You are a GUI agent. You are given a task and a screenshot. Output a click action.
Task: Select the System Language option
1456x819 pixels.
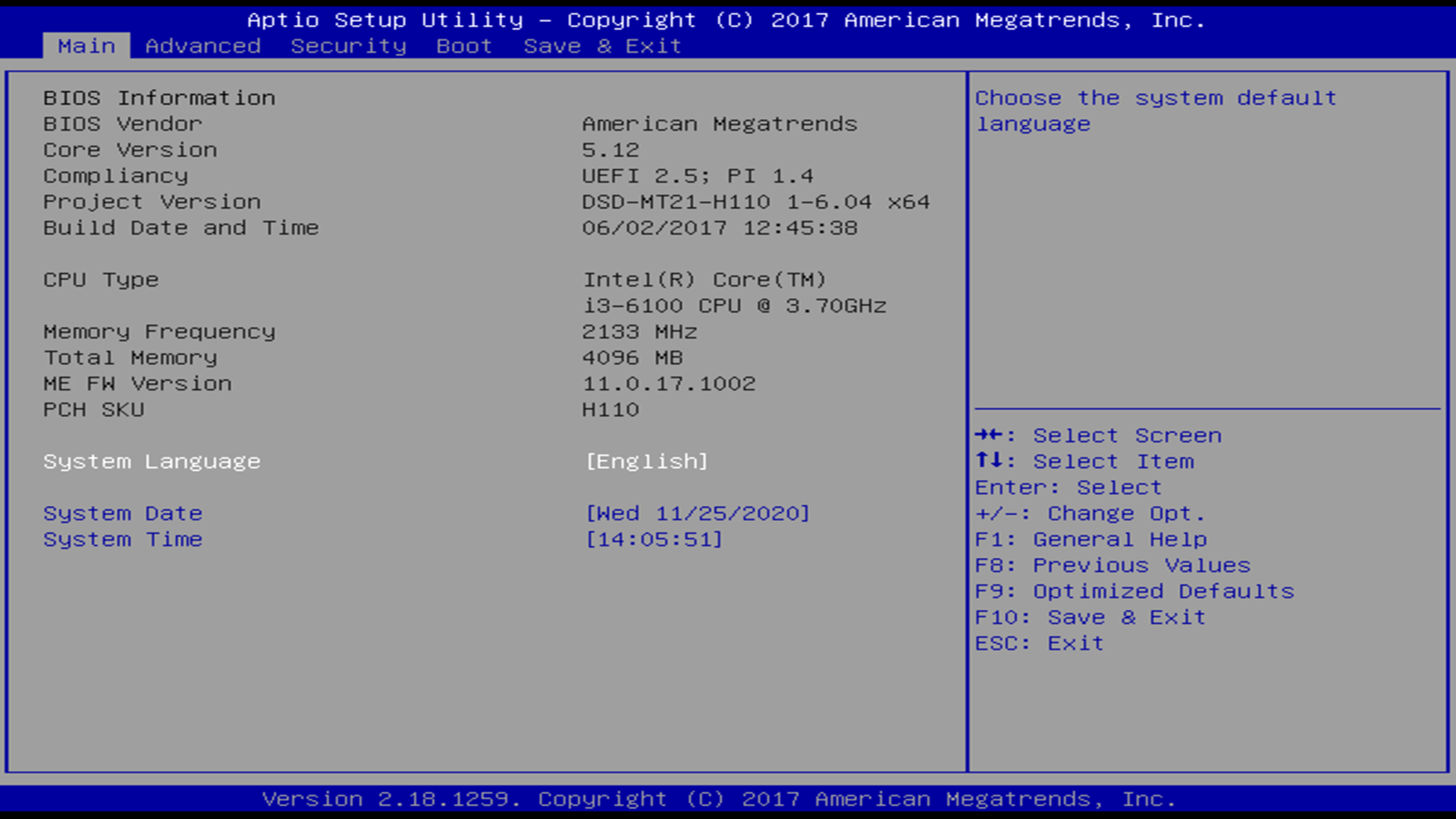point(152,462)
